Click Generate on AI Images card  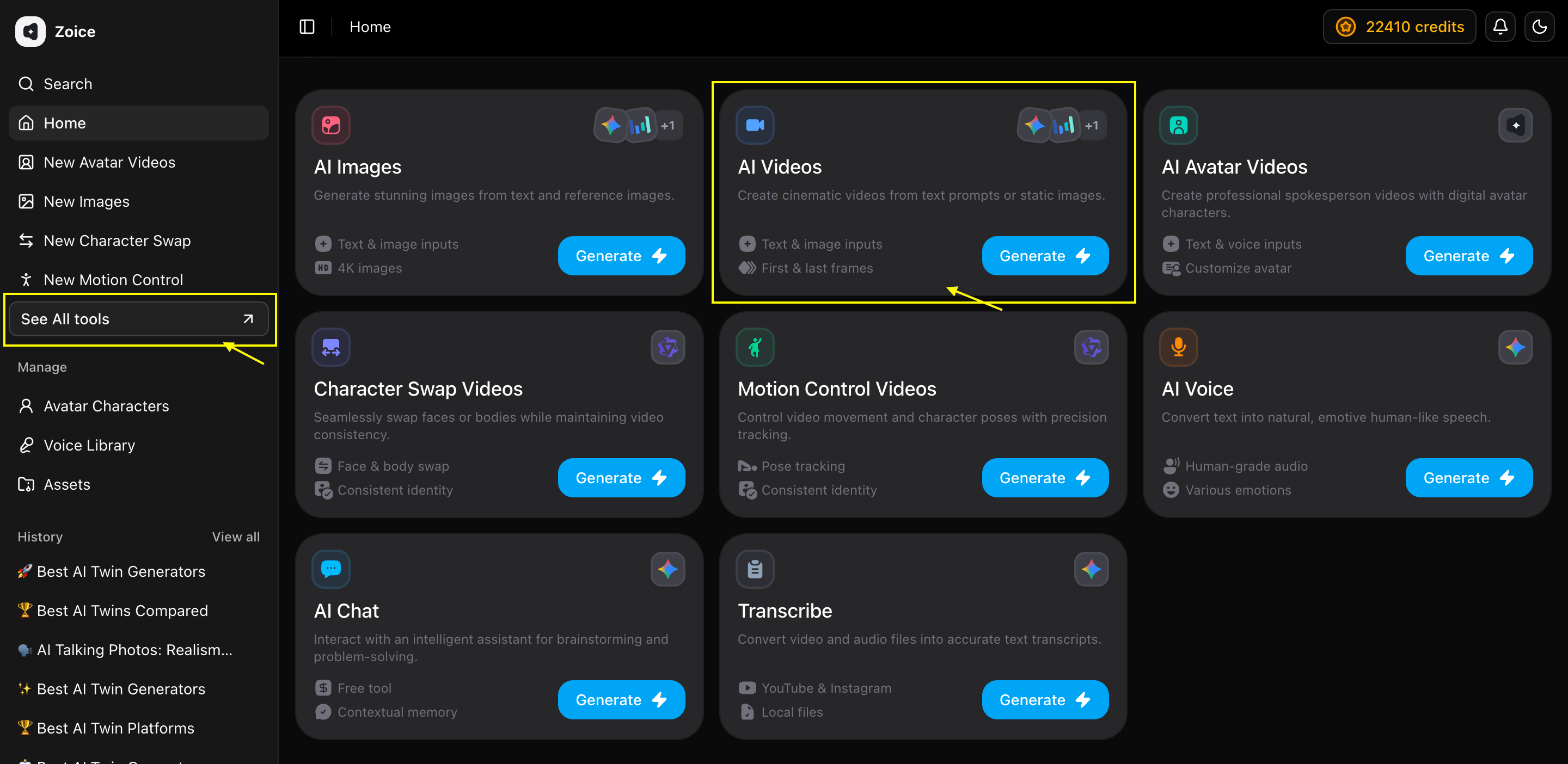coord(621,256)
